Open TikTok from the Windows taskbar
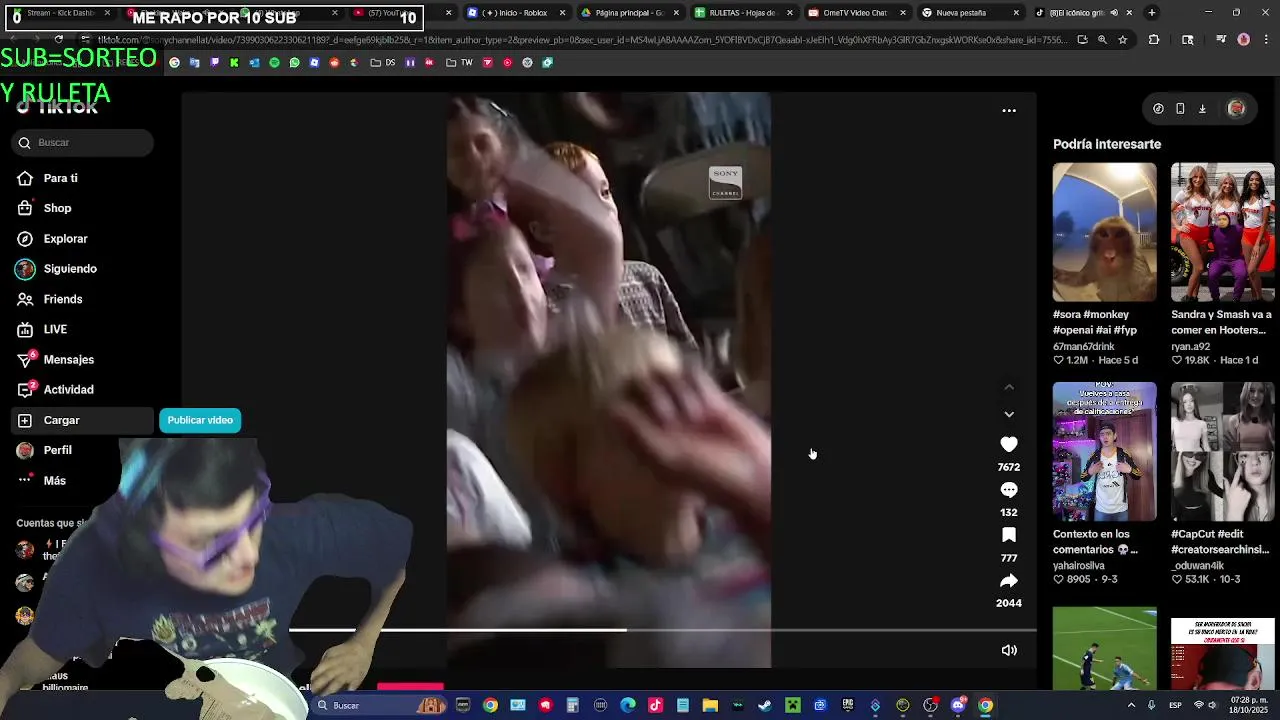 [x=656, y=706]
